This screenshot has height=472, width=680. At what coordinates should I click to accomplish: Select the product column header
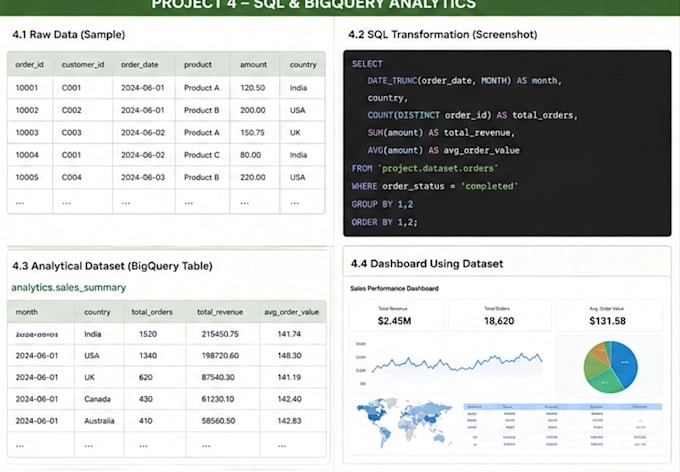click(198, 65)
